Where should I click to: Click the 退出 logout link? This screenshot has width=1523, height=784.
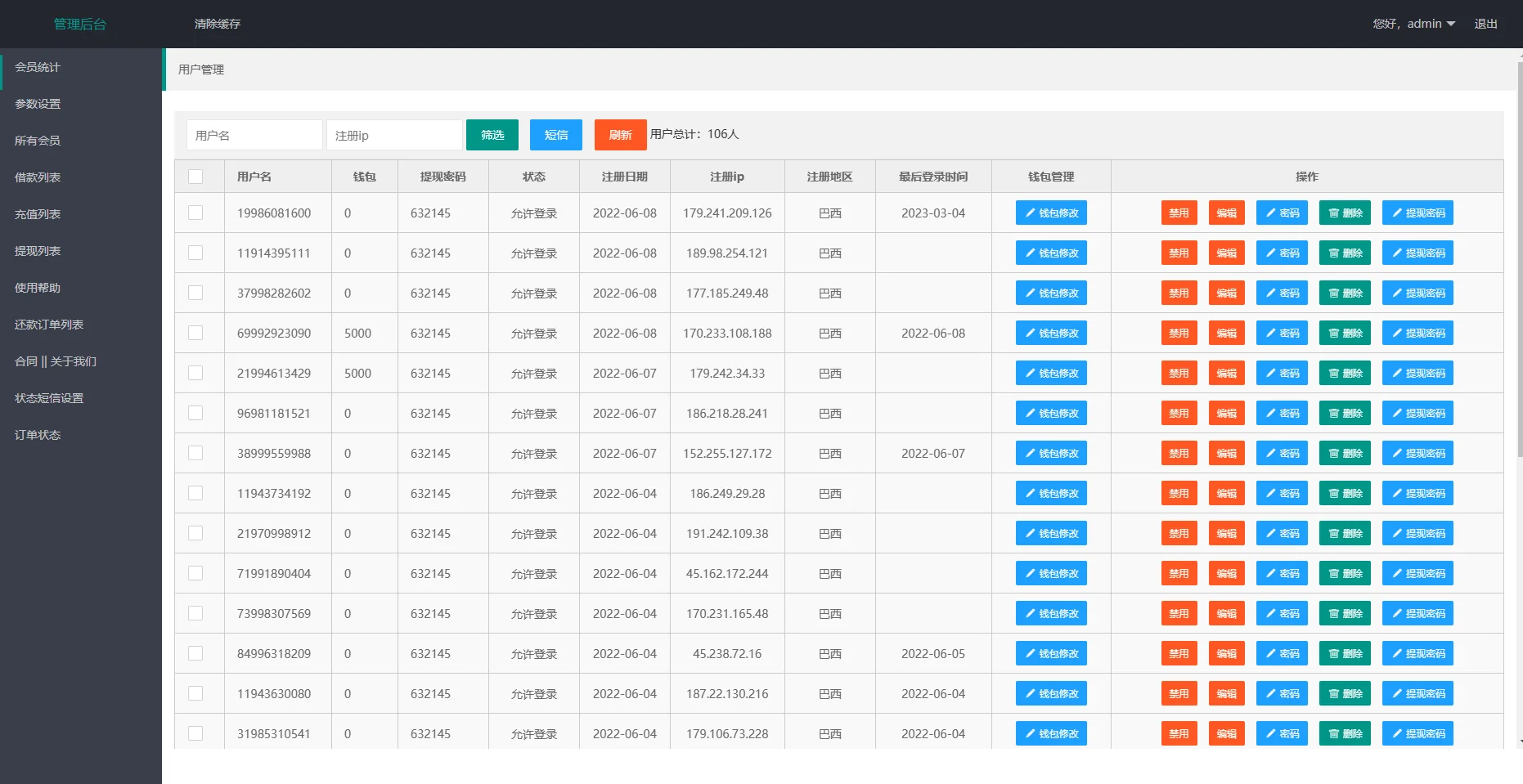pos(1485,24)
